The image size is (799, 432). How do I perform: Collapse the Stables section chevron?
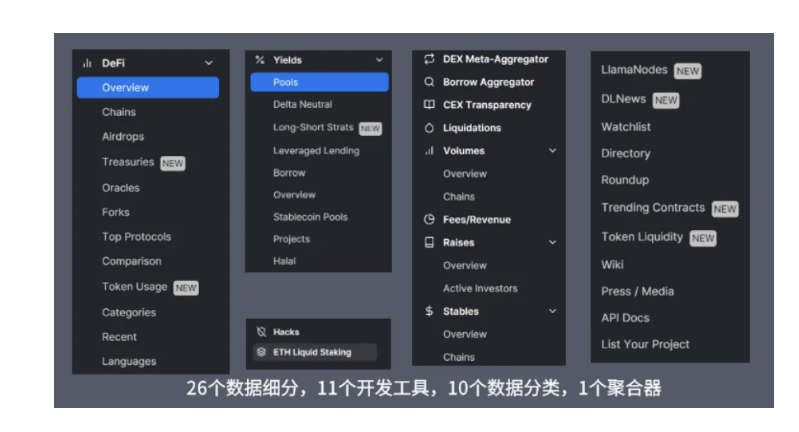coord(552,311)
